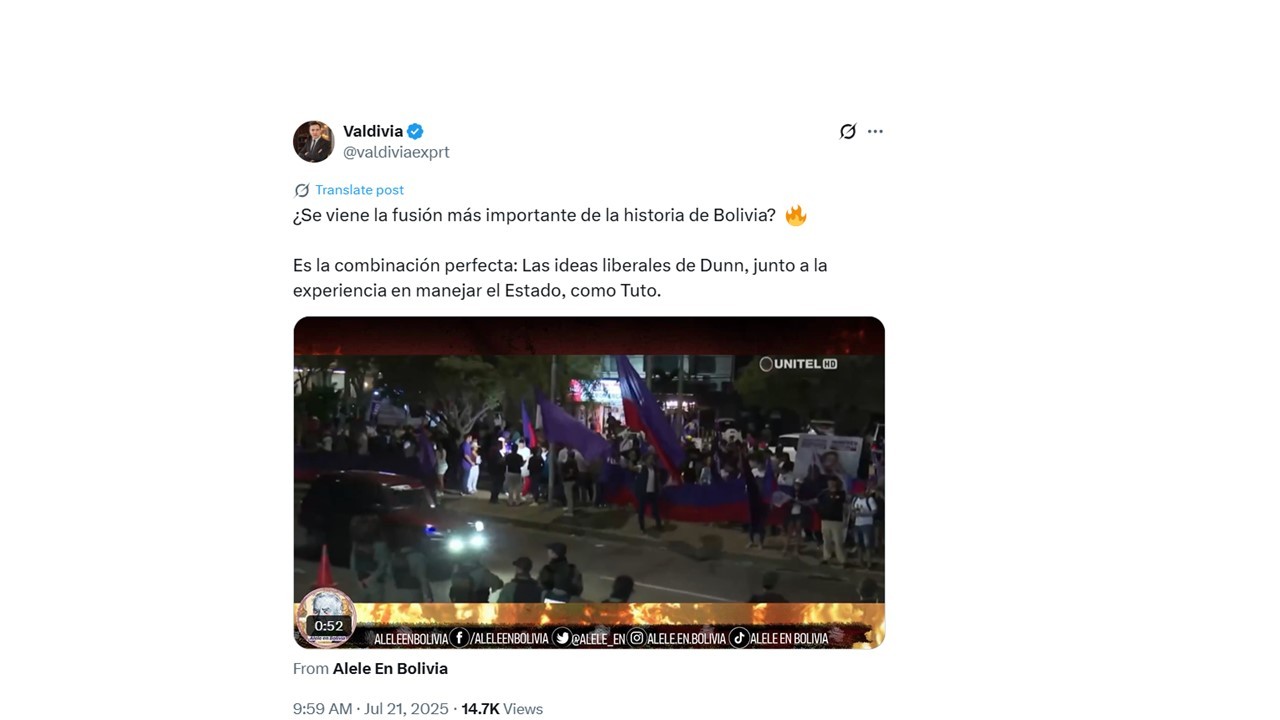Play the embedded rally video
This screenshot has width=1280, height=720.
click(589, 482)
